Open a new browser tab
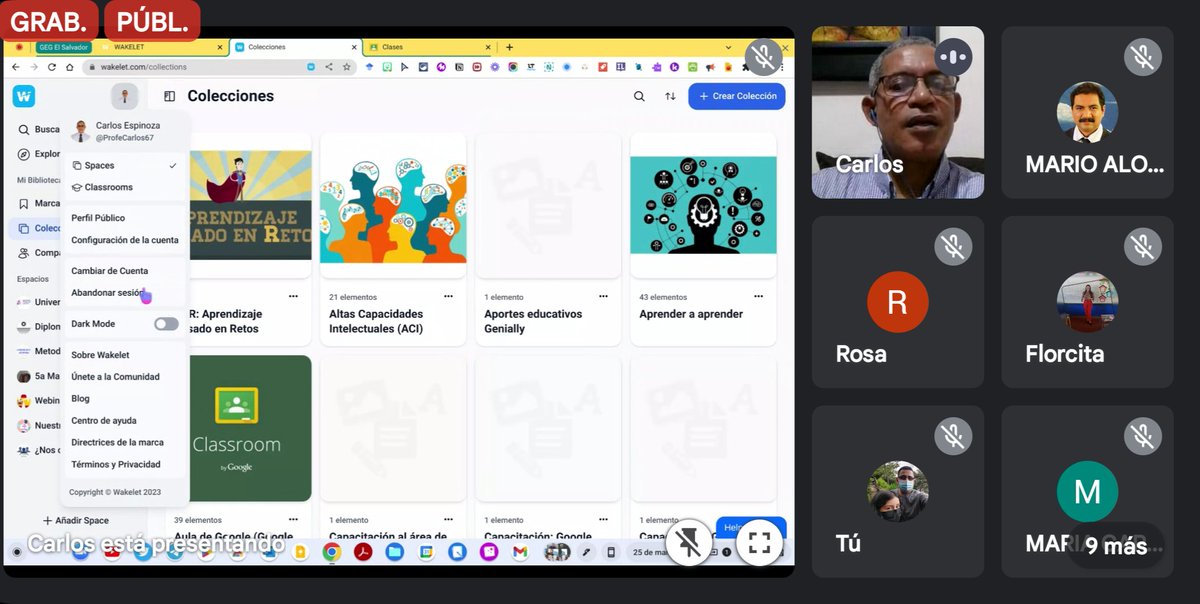Viewport: 1200px width, 604px height. coord(509,47)
